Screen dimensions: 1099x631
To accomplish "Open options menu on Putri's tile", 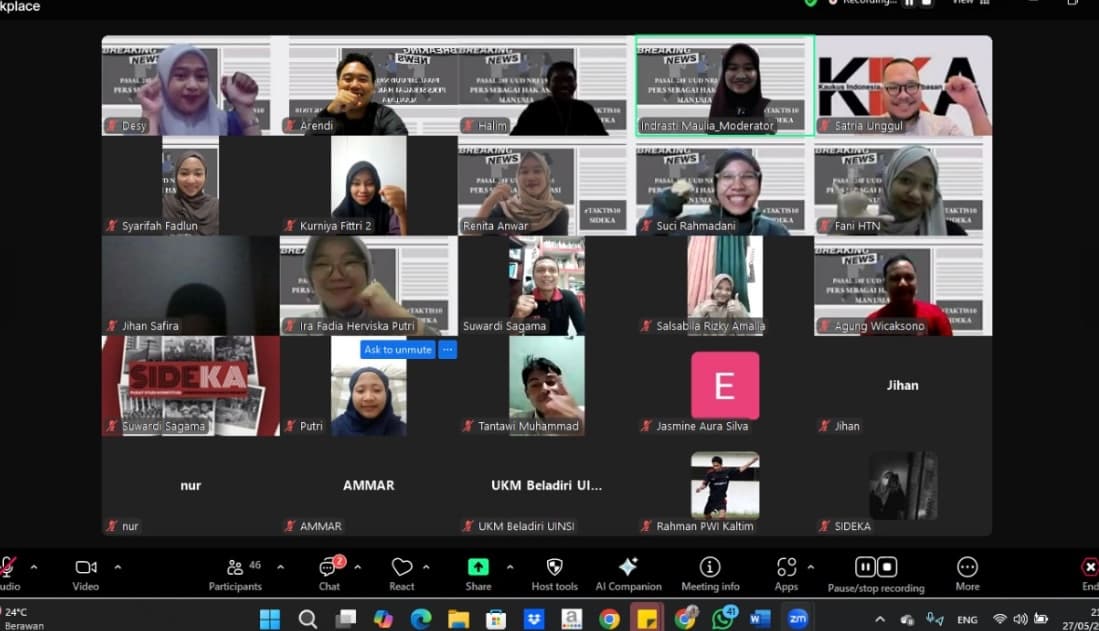I will click(x=448, y=349).
